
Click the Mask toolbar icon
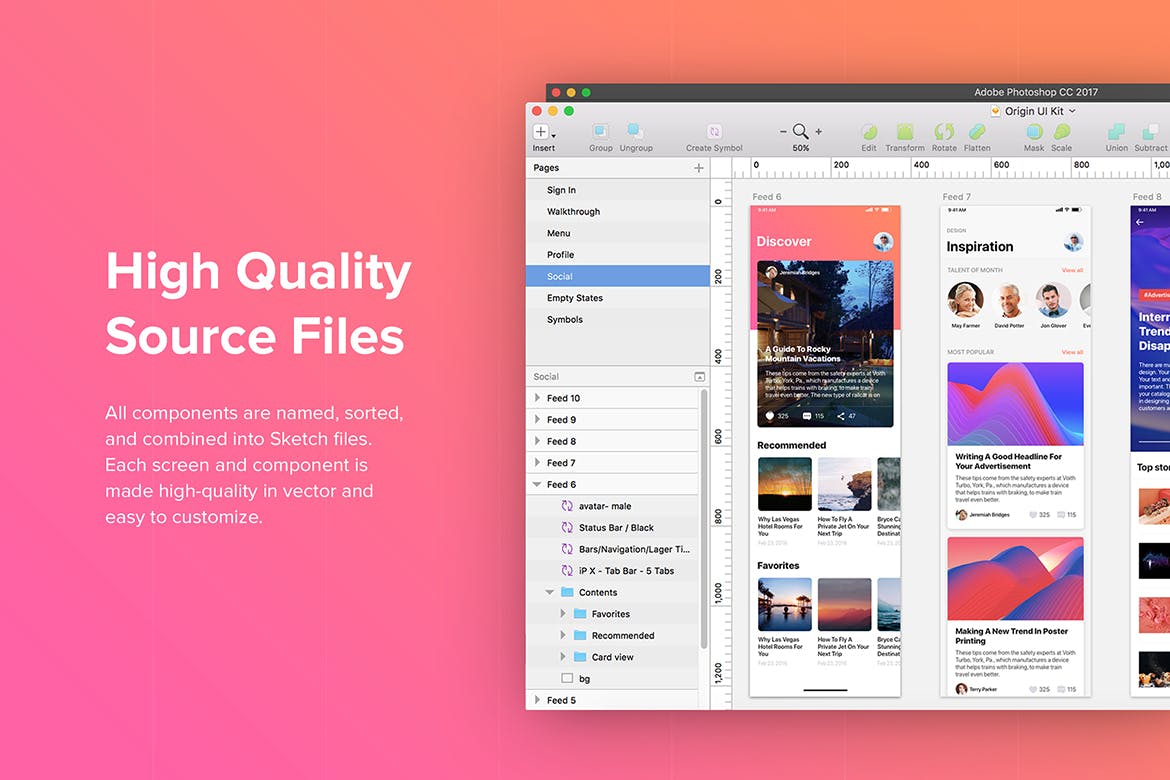[1034, 133]
